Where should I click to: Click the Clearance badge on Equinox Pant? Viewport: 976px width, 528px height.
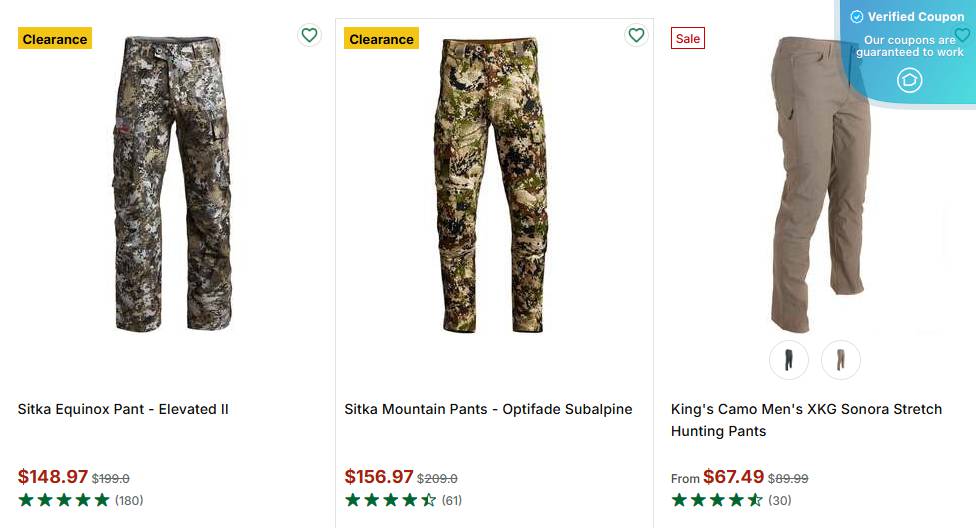(55, 39)
